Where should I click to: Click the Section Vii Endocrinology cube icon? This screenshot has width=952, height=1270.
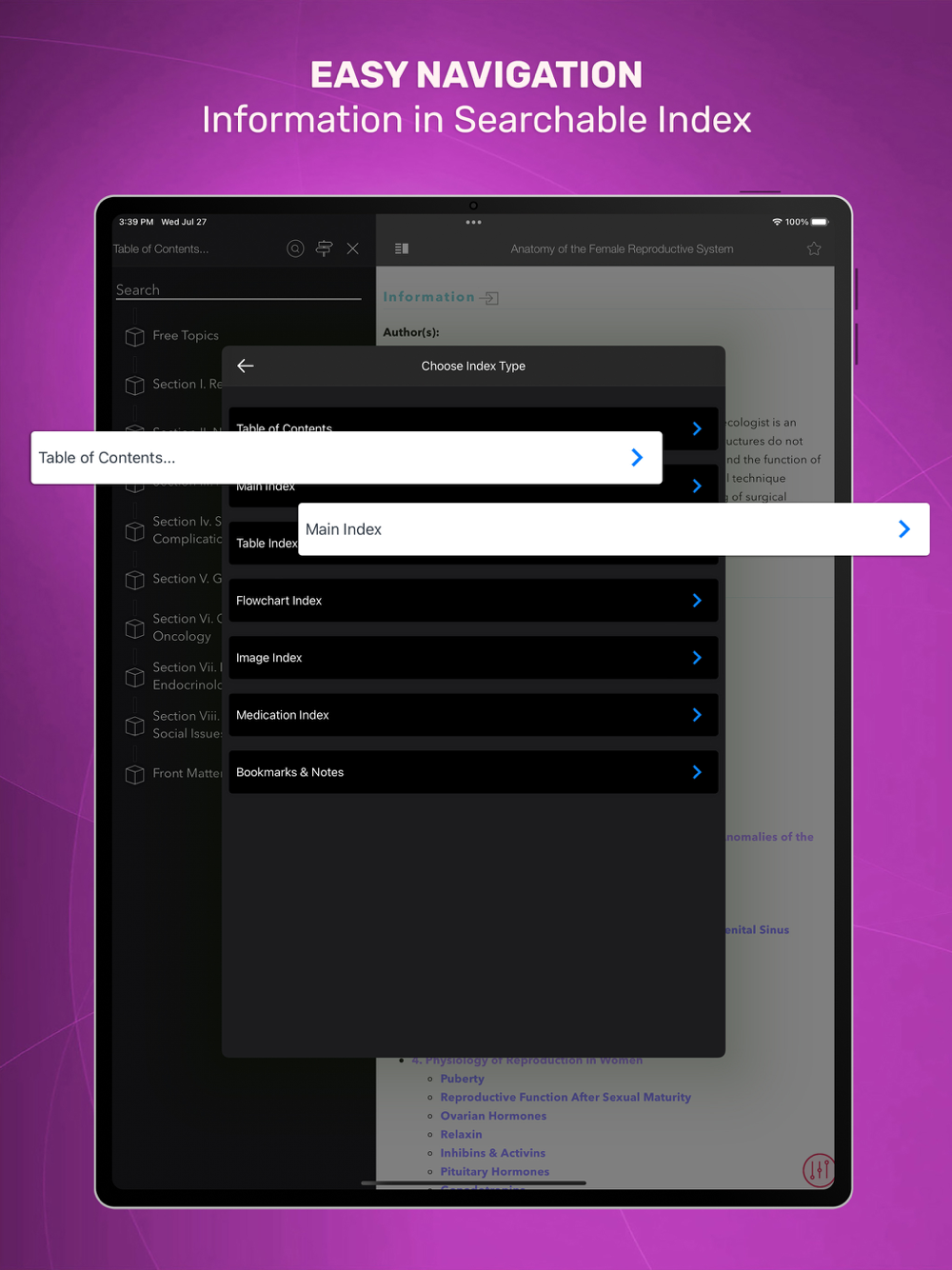(135, 677)
